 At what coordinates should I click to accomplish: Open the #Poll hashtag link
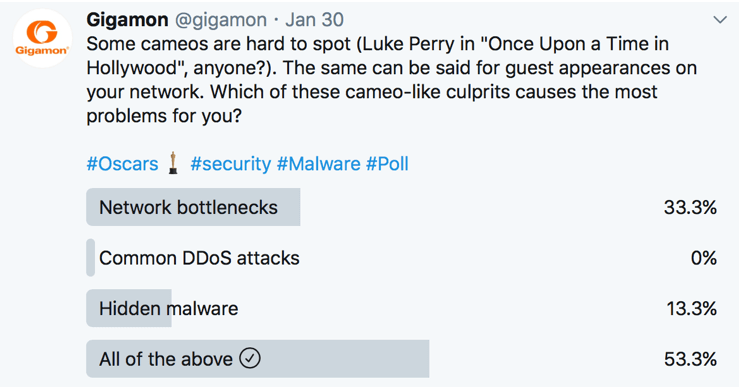pyautogui.click(x=387, y=164)
